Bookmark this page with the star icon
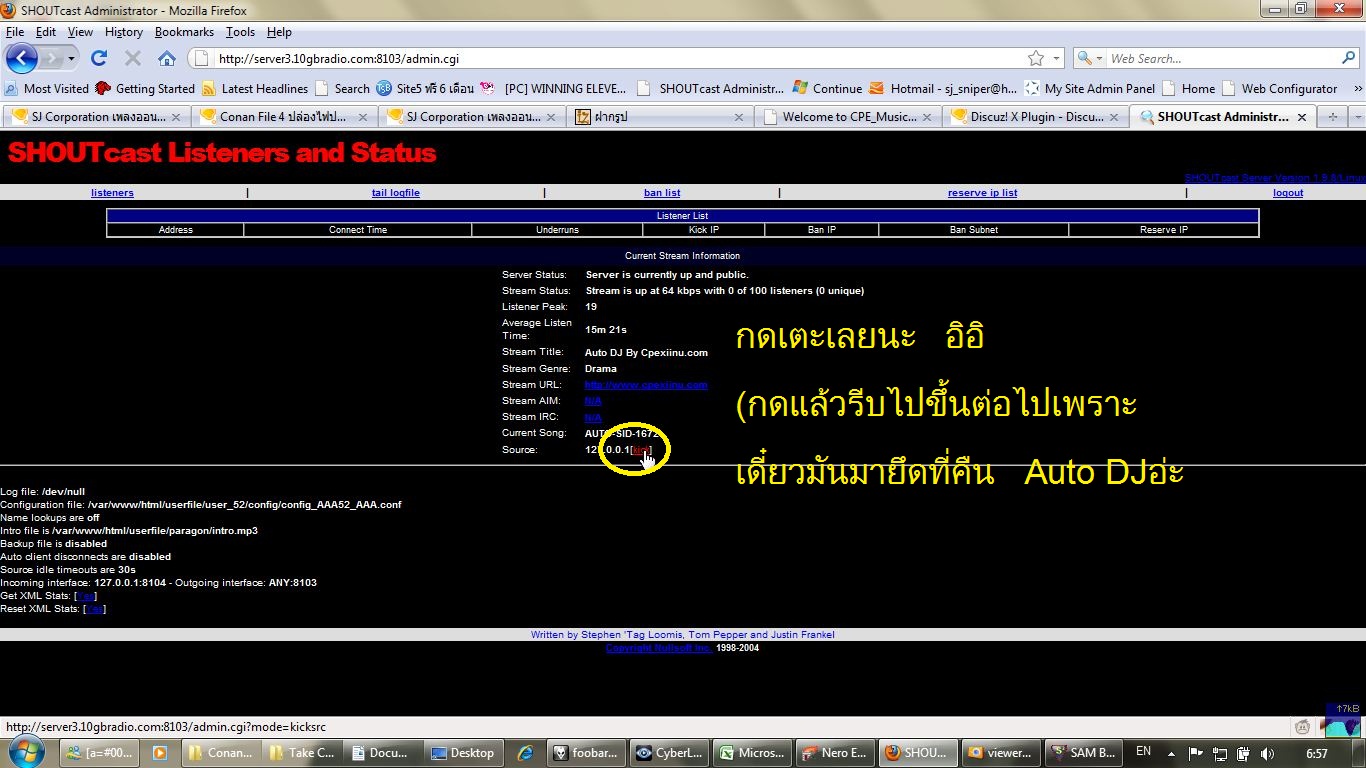Viewport: 1366px width, 768px height. 1036,58
